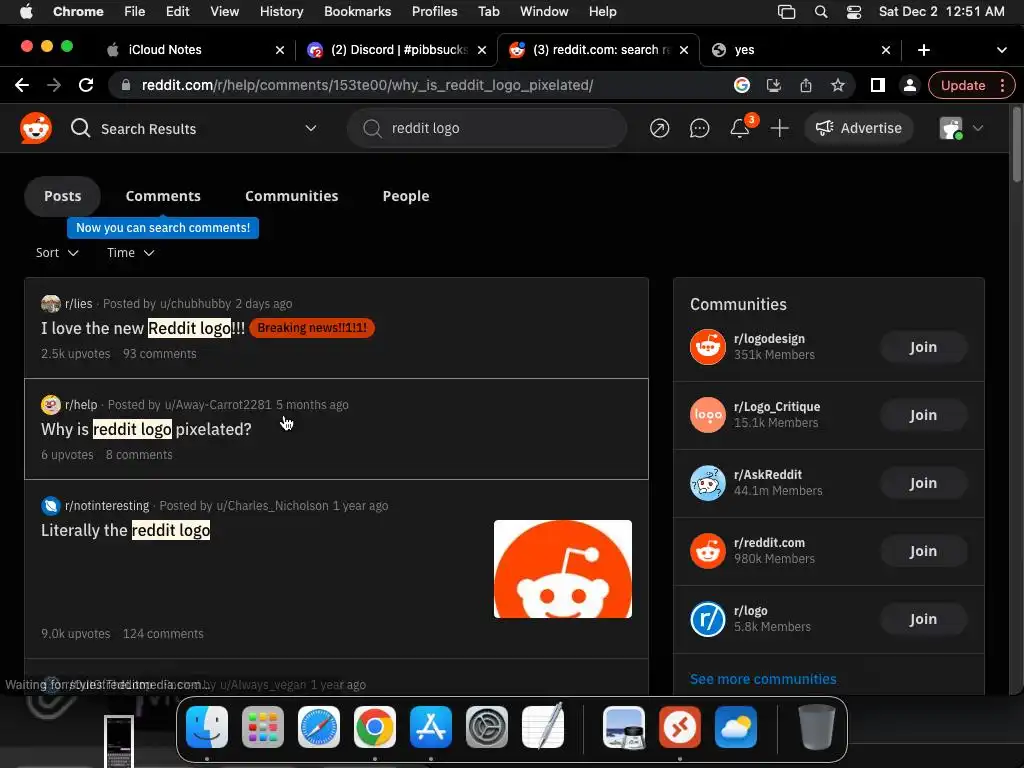Click the share page icon in address bar
Image resolution: width=1024 pixels, height=768 pixels.
806,85
